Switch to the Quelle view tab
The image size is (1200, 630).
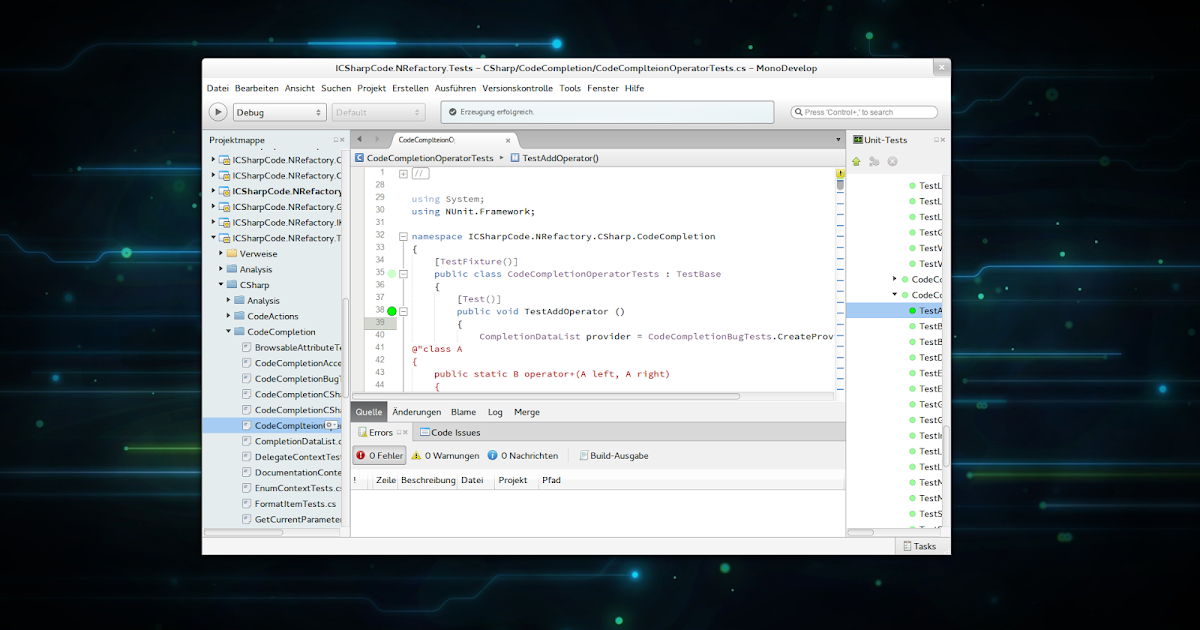tap(369, 412)
